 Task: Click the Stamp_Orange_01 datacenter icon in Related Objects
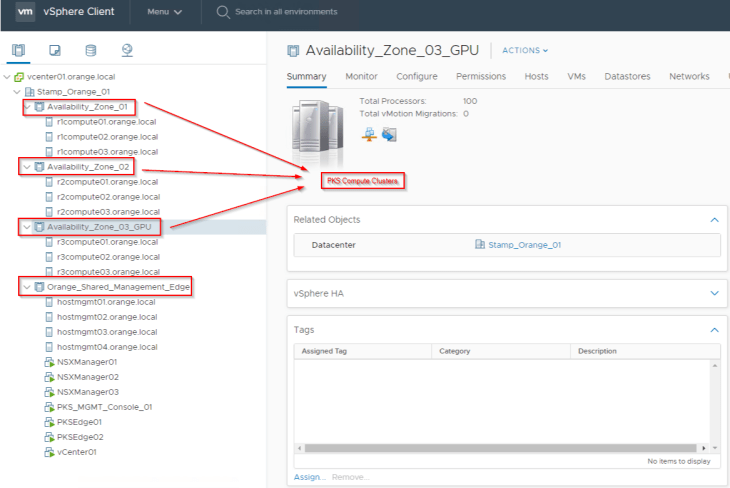click(480, 244)
